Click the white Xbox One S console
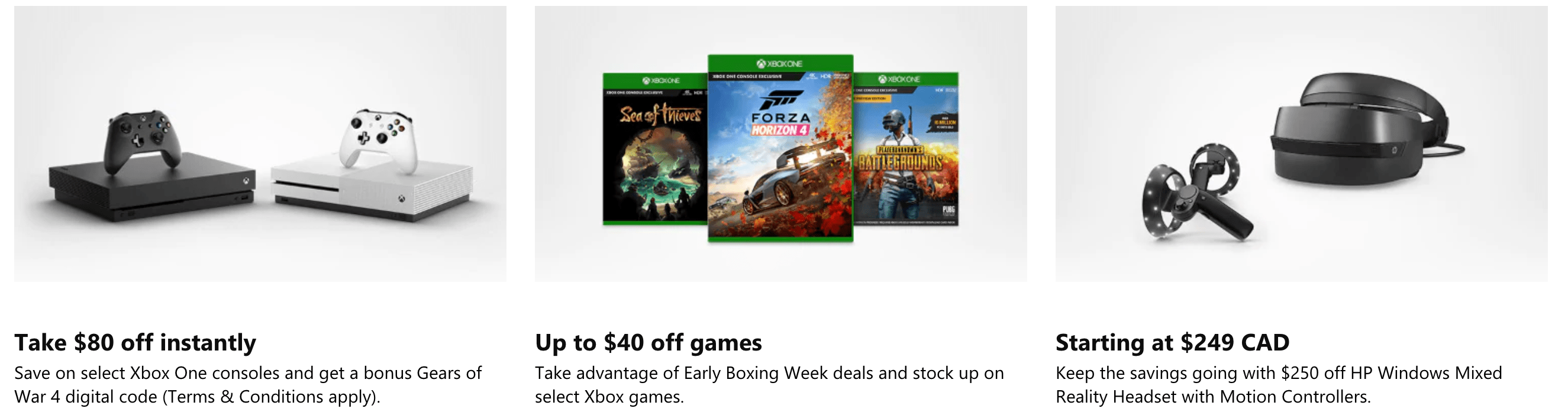 tap(372, 189)
